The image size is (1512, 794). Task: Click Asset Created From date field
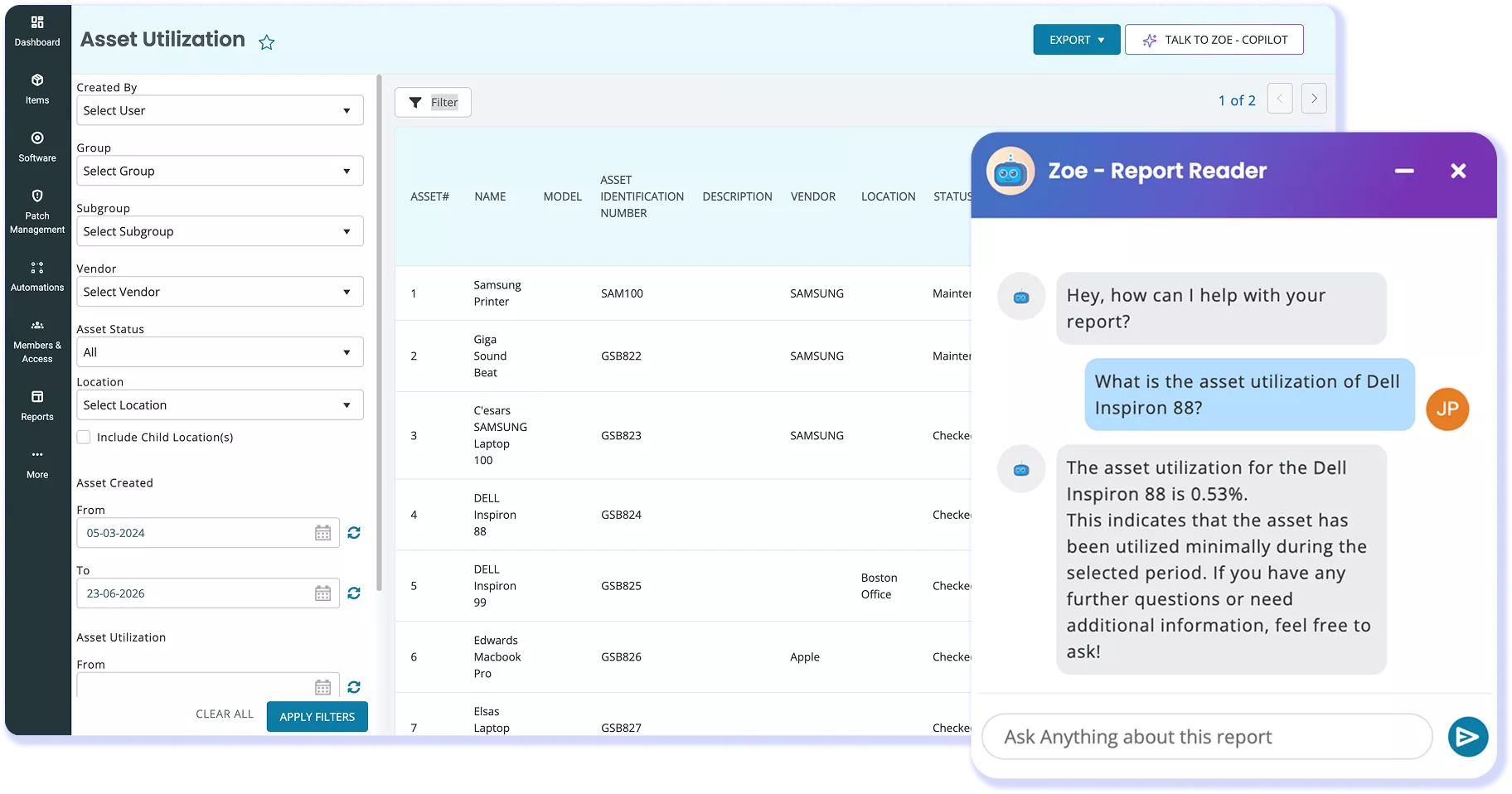pos(208,533)
